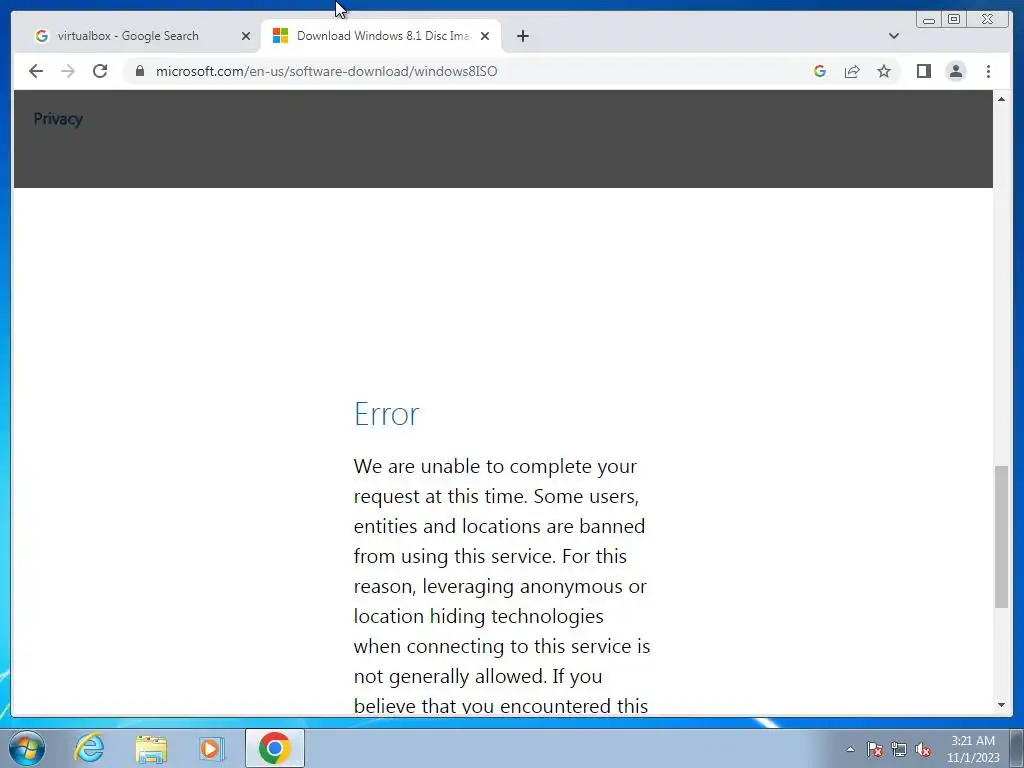The height and width of the screenshot is (768, 1024).
Task: Click the page scrollbar thumb
Action: point(1001,537)
